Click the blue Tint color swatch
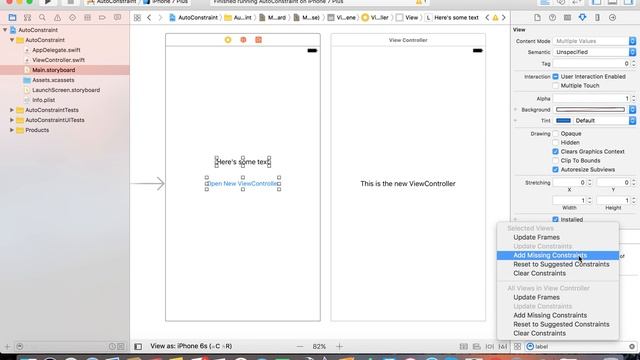This screenshot has width=640, height=360. (563, 120)
